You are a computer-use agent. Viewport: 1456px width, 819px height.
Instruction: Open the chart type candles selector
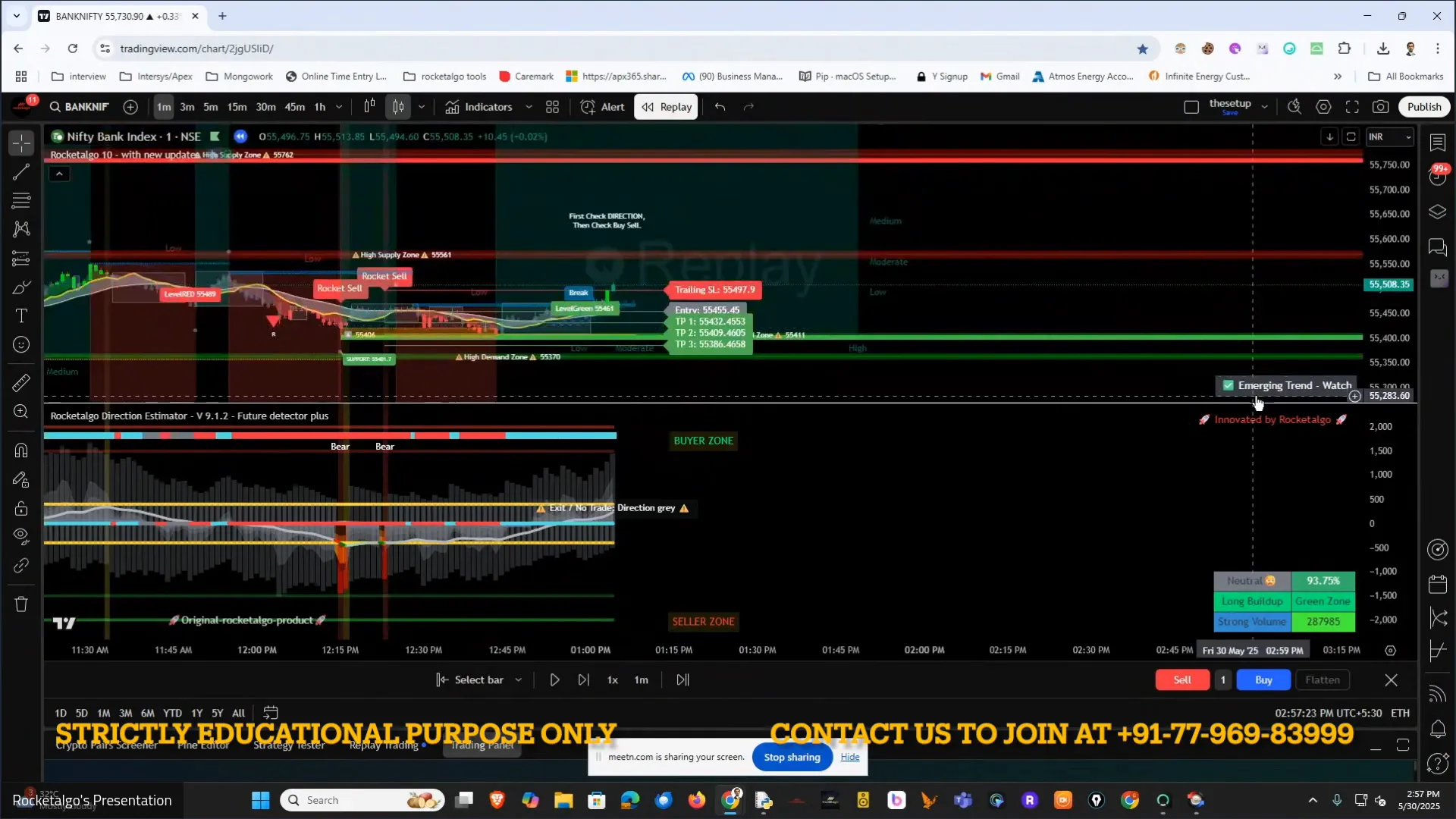(398, 107)
